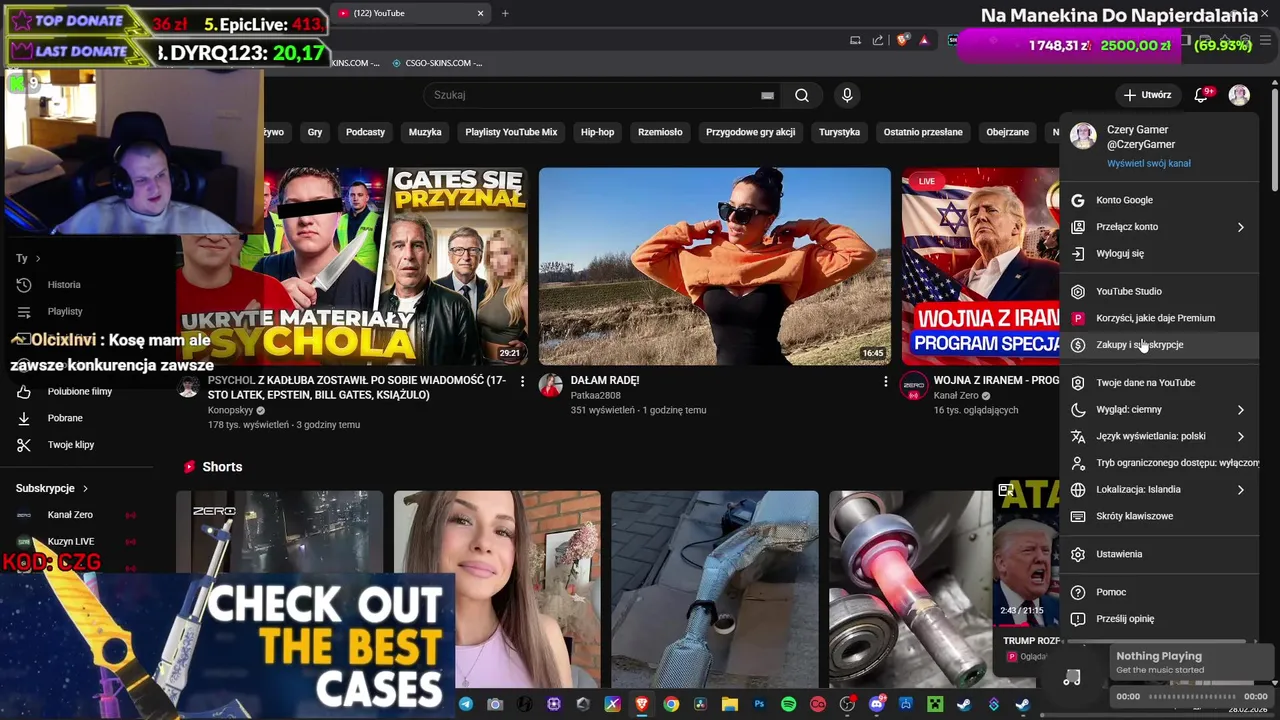
Task: Toggle restricted mode: Tryb ograniczonego dostępu
Action: coord(1160,463)
